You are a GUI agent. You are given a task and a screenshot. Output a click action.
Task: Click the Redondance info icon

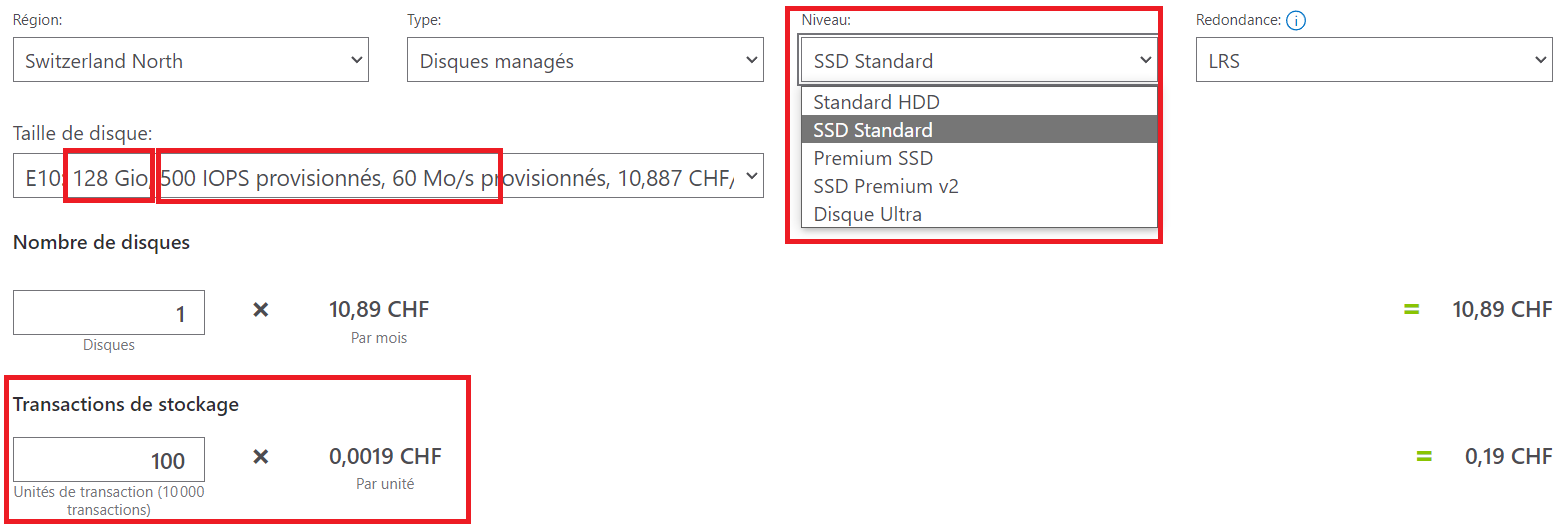point(1297,20)
